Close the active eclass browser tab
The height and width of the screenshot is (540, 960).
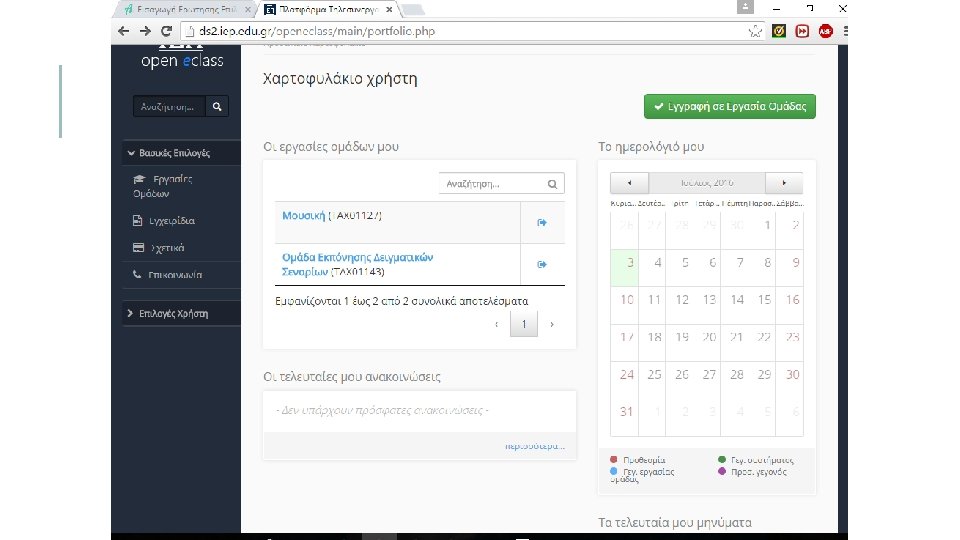click(x=389, y=10)
